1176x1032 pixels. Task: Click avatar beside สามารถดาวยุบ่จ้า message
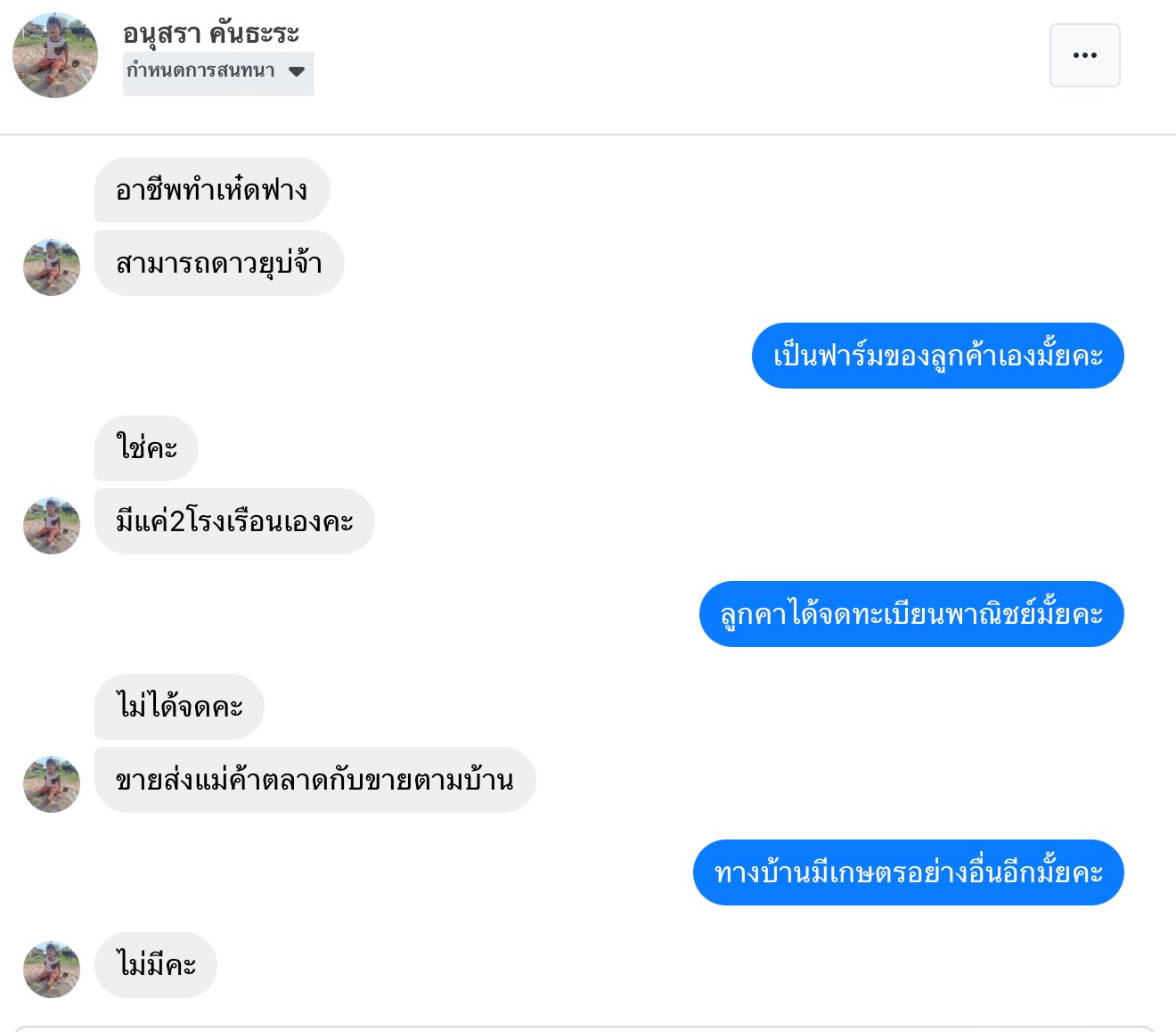pyautogui.click(x=52, y=267)
